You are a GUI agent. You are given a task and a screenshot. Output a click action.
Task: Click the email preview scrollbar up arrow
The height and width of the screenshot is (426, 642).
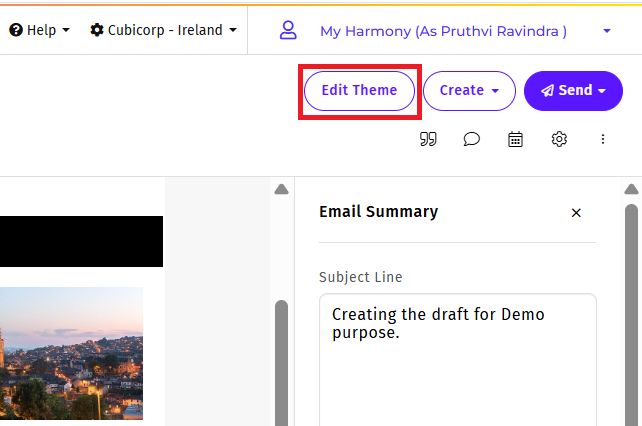coord(281,189)
